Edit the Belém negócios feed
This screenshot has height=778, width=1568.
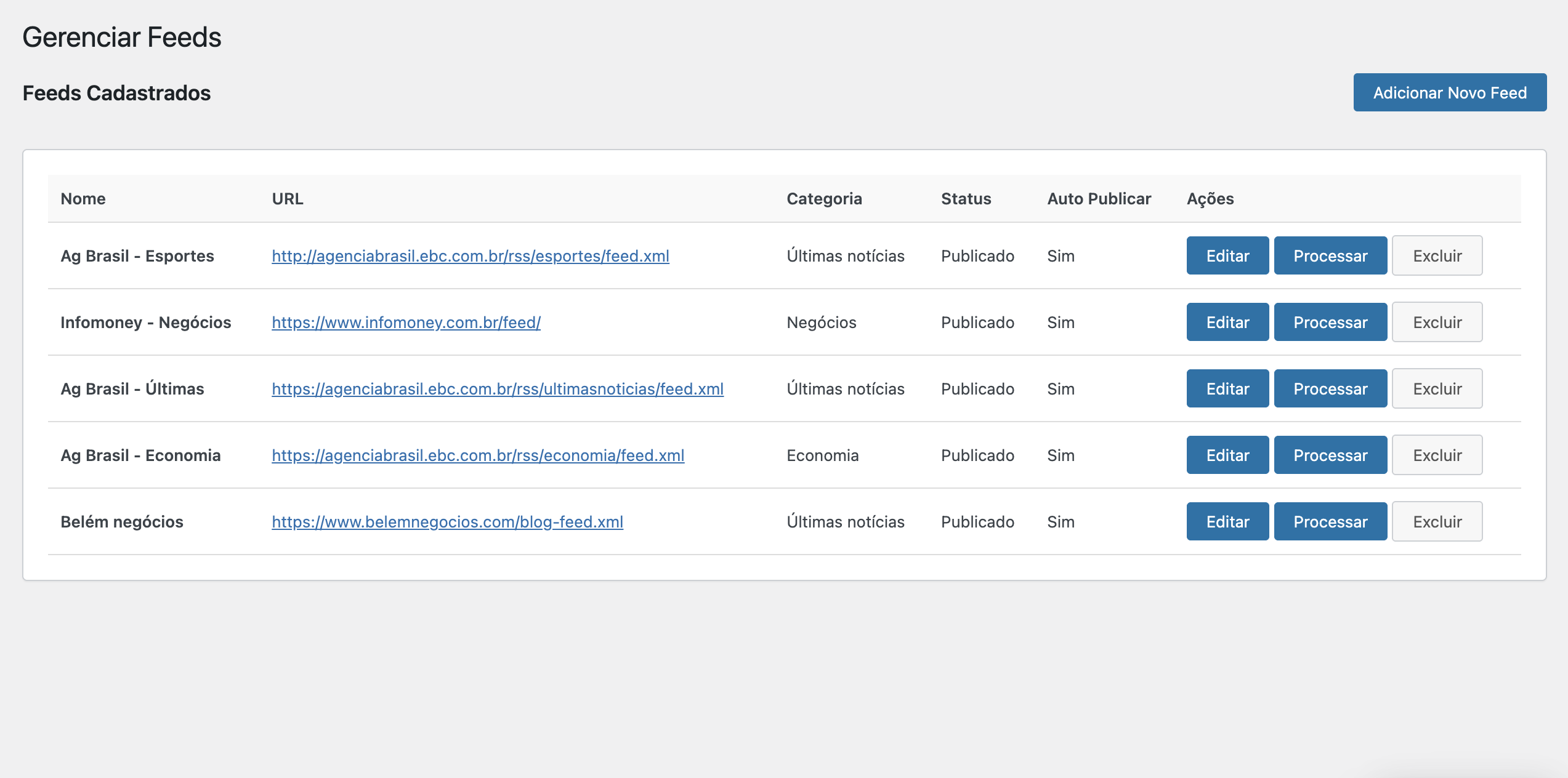(1227, 521)
